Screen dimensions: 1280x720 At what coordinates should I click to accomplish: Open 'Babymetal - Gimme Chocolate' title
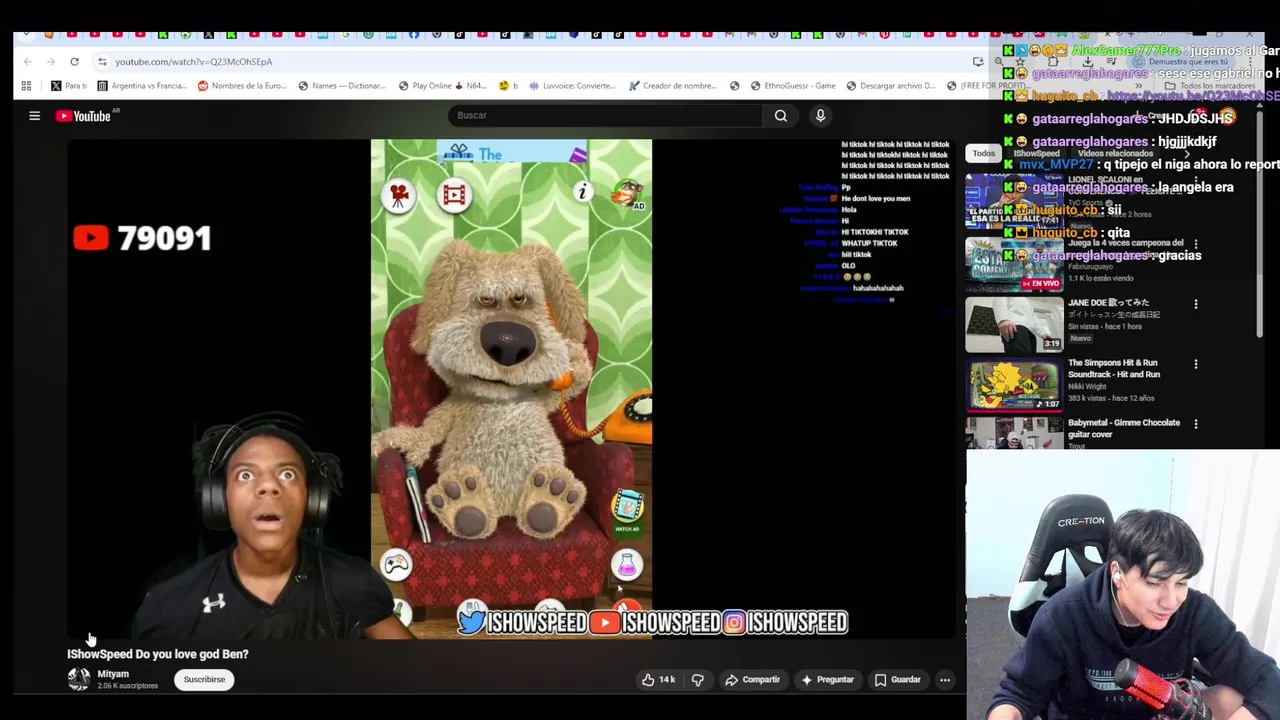click(1124, 428)
